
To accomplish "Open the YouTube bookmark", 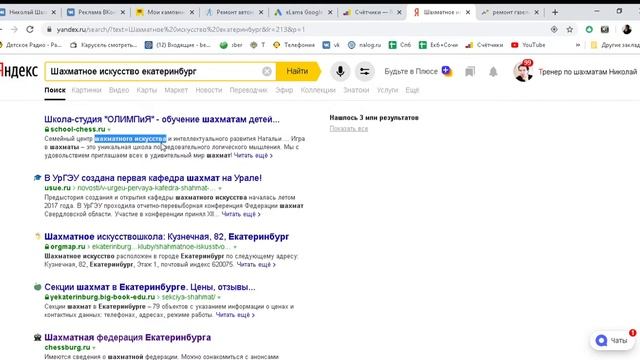I will (x=528, y=45).
